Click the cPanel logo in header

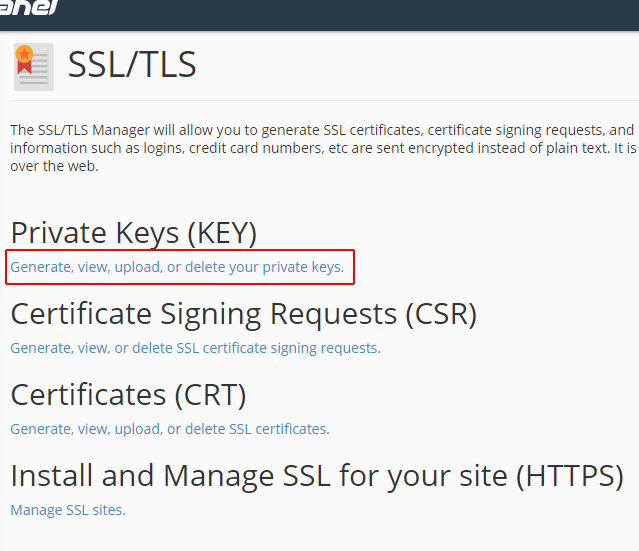(x=29, y=7)
